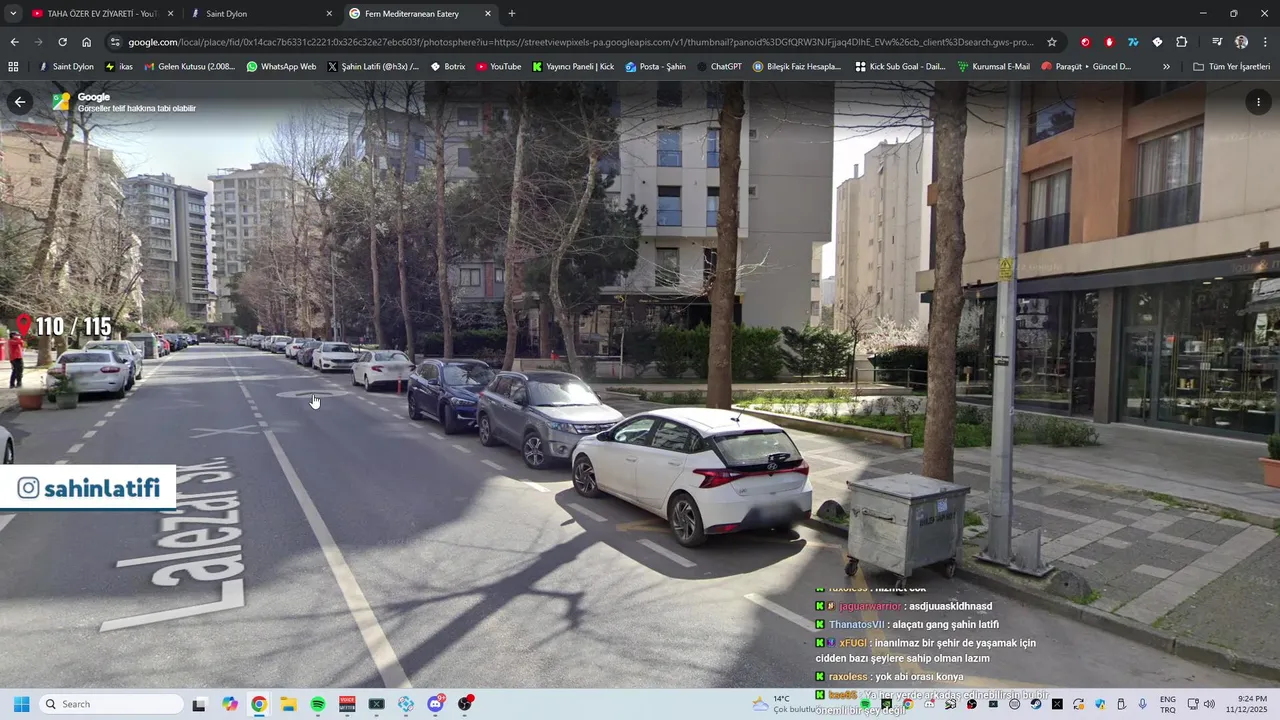This screenshot has width=1280, height=720.
Task: Show hidden bookmarks with the double chevron
Action: click(1166, 67)
